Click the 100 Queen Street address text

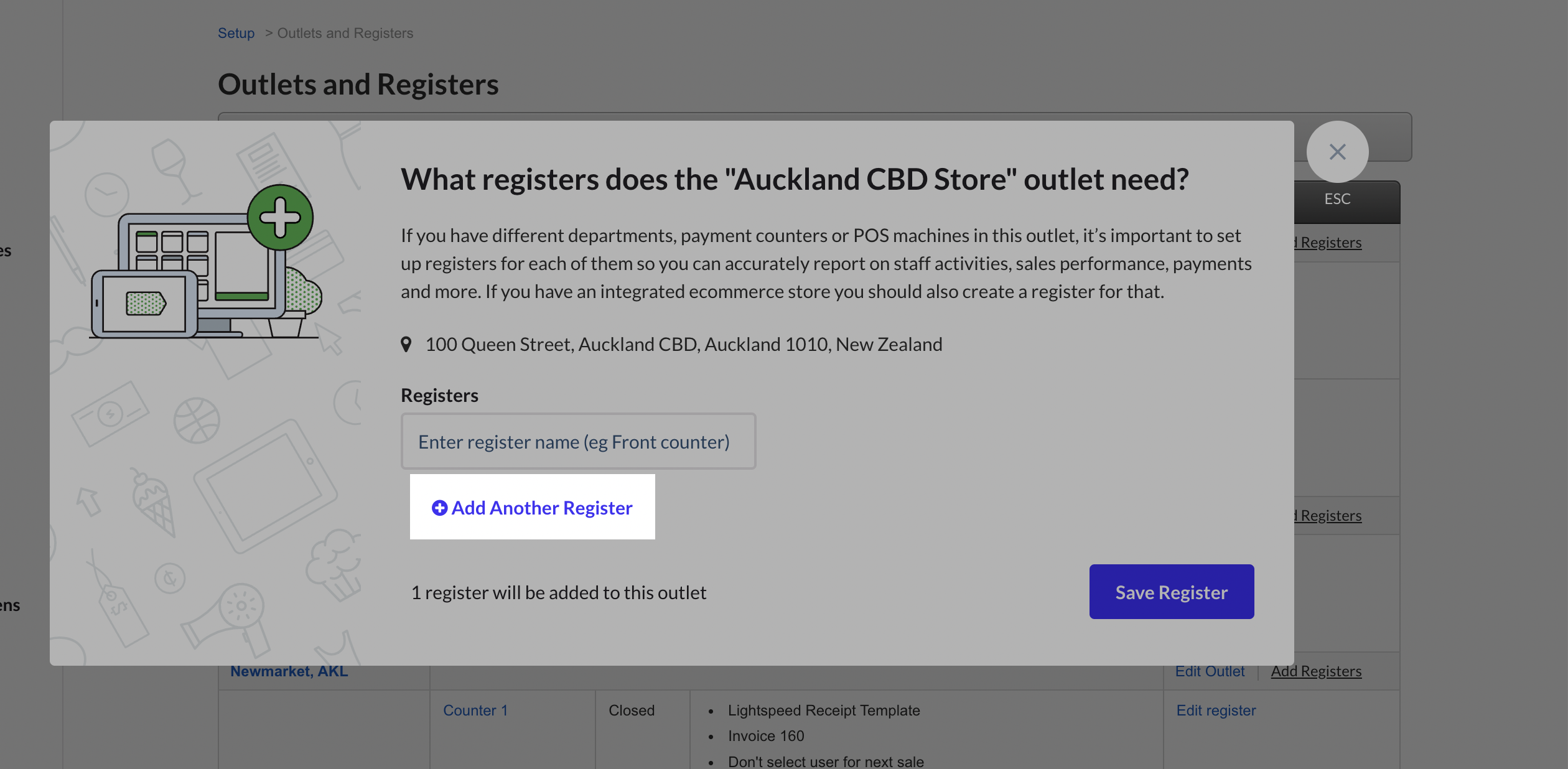pyautogui.click(x=683, y=345)
